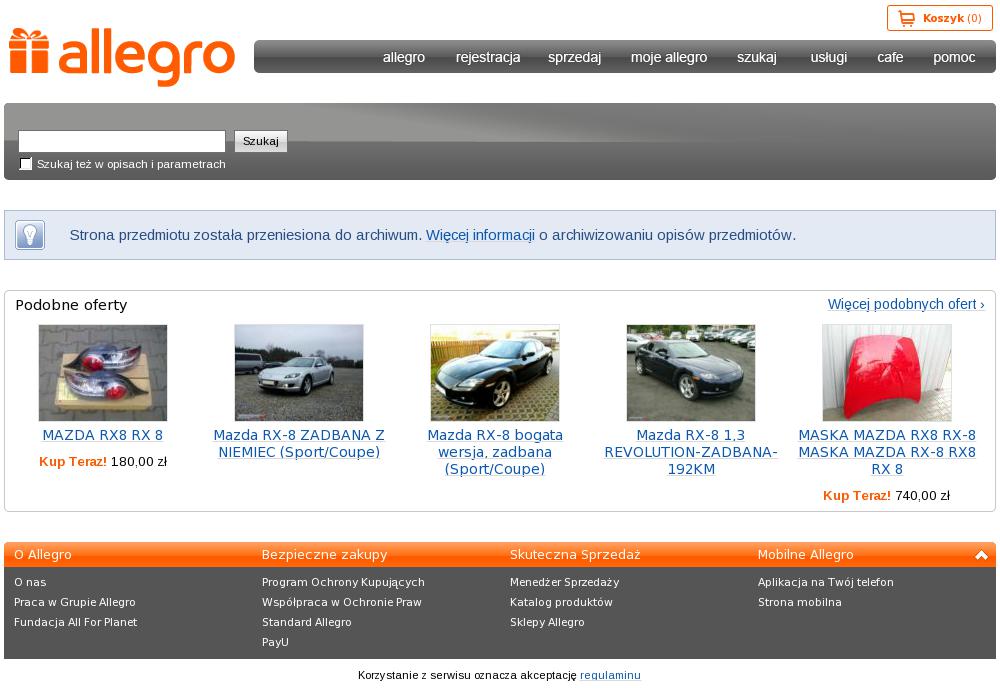Open Menedżer Sprzedaży footer link
Image resolution: width=1000 pixels, height=695 pixels.
[564, 582]
